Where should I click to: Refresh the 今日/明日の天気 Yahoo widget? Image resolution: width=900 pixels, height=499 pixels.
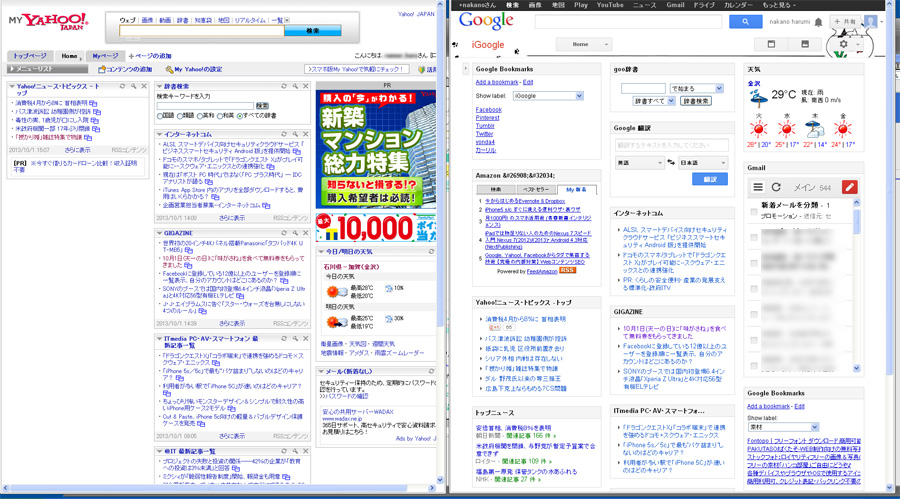(x=431, y=252)
